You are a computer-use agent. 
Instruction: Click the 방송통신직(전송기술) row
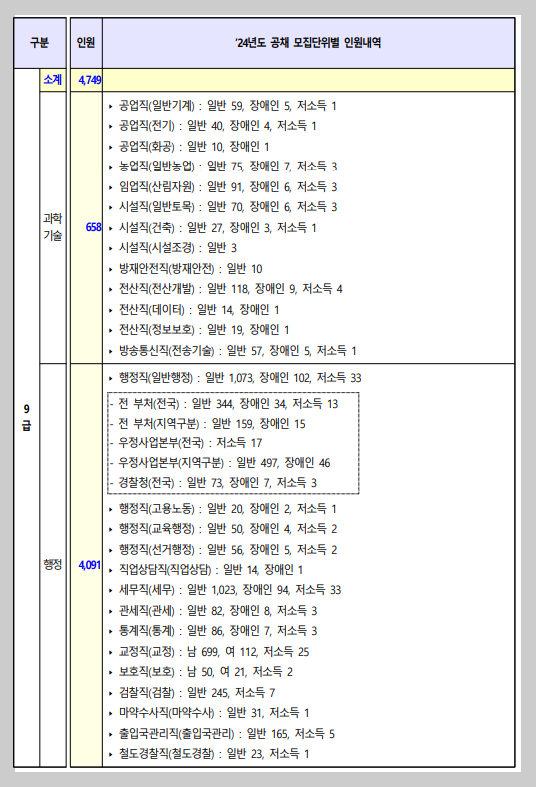[x=232, y=351]
